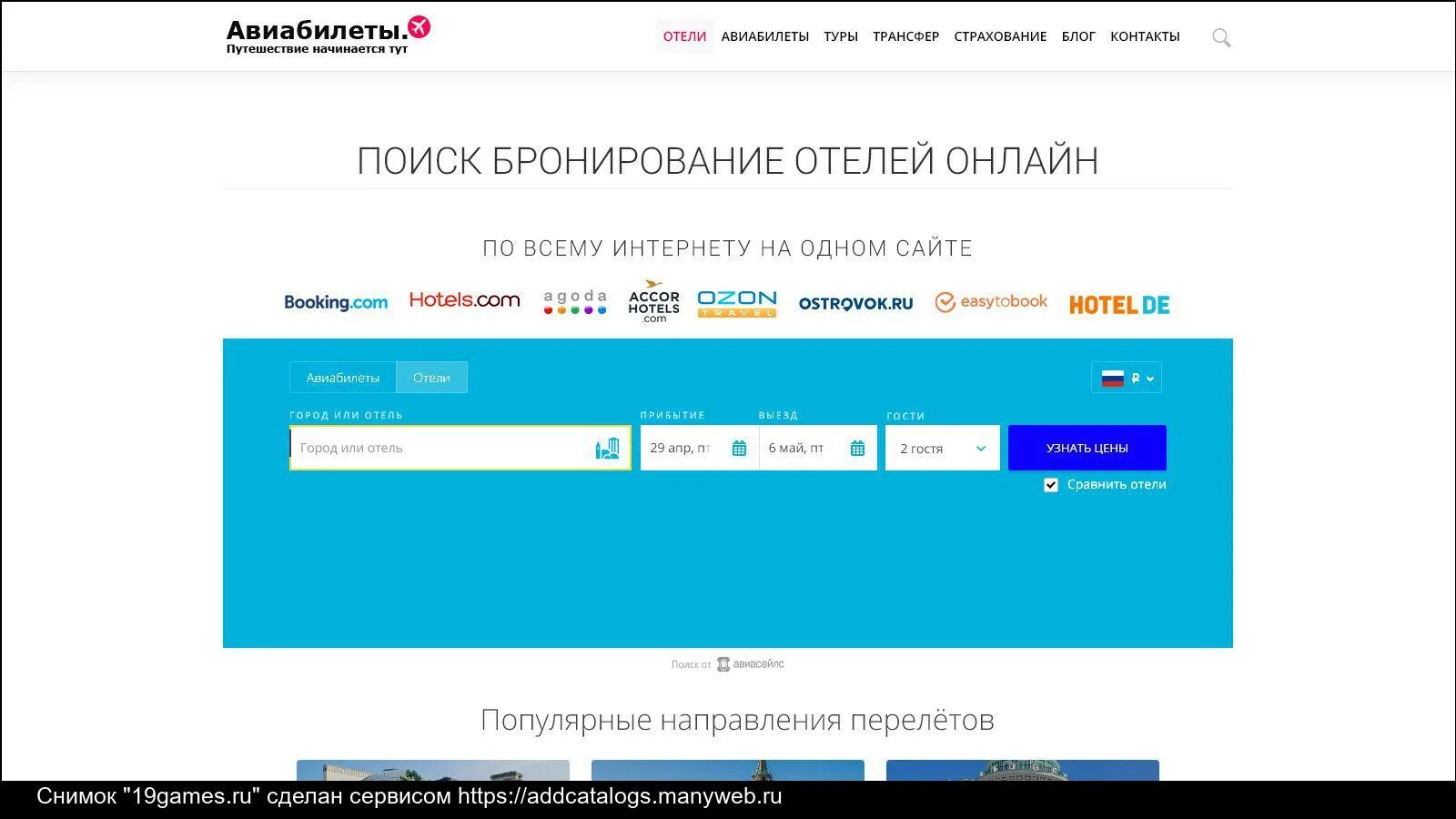Click the Сравнить отели label
This screenshot has height=819, width=1456.
1117,485
